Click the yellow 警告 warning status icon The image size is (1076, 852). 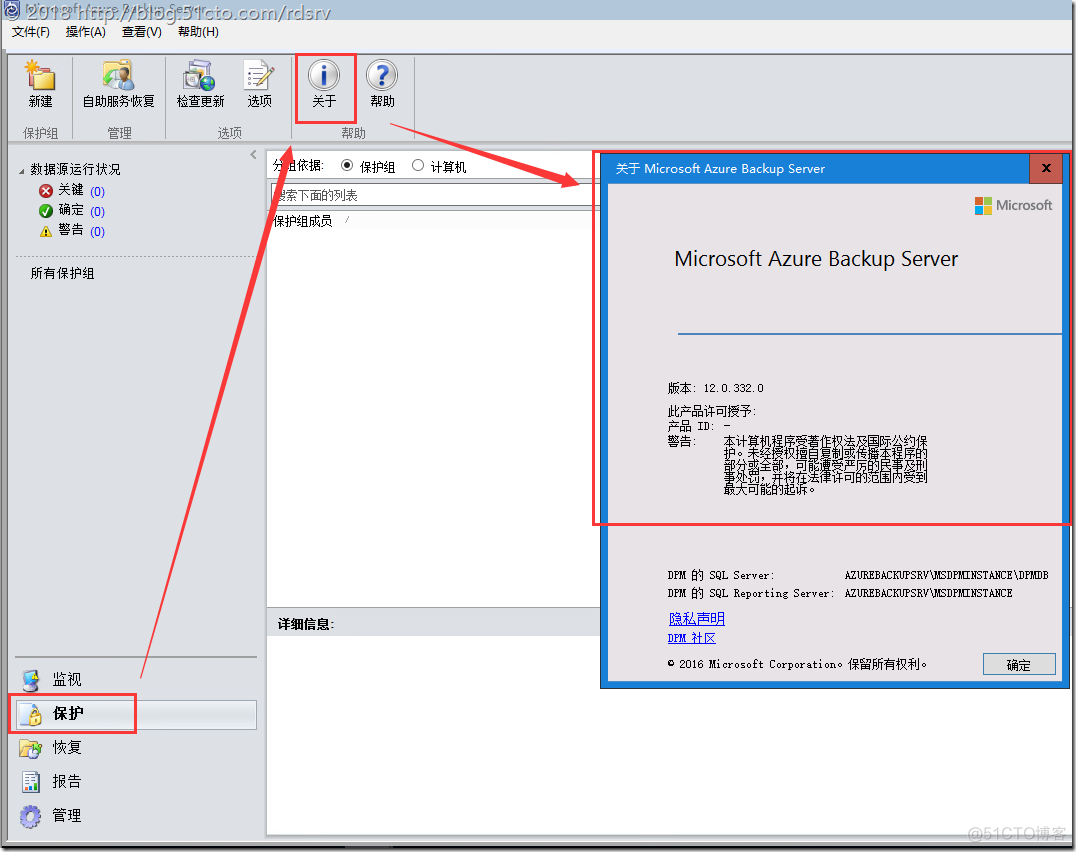pos(46,231)
